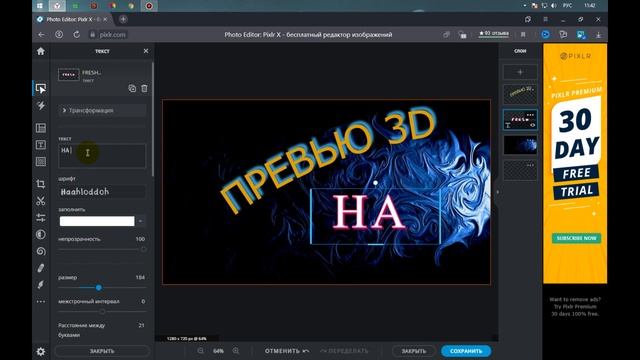
Task: Reload the browser page
Action: (76, 35)
